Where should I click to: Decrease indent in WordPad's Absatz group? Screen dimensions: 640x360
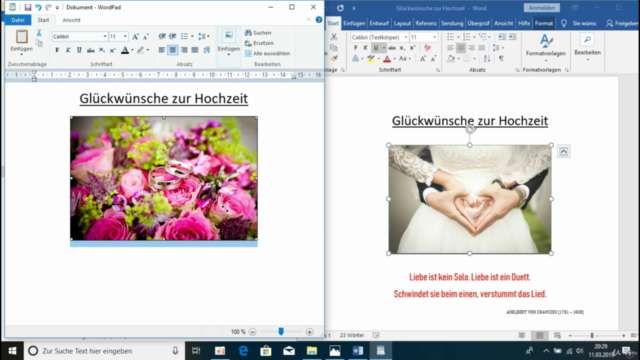coord(162,37)
